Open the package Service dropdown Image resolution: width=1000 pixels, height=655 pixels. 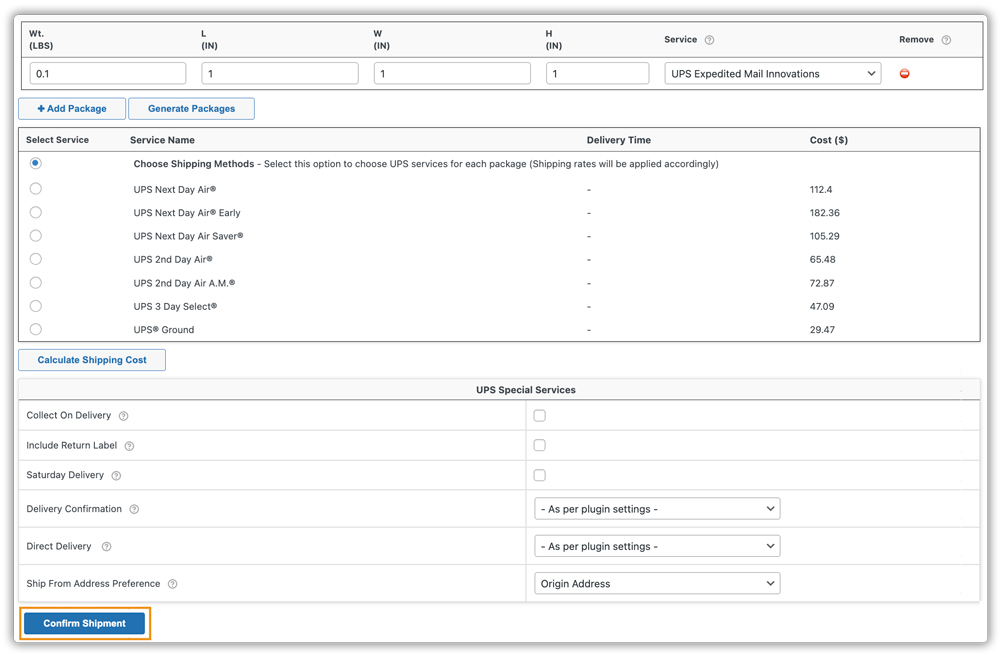click(x=772, y=73)
